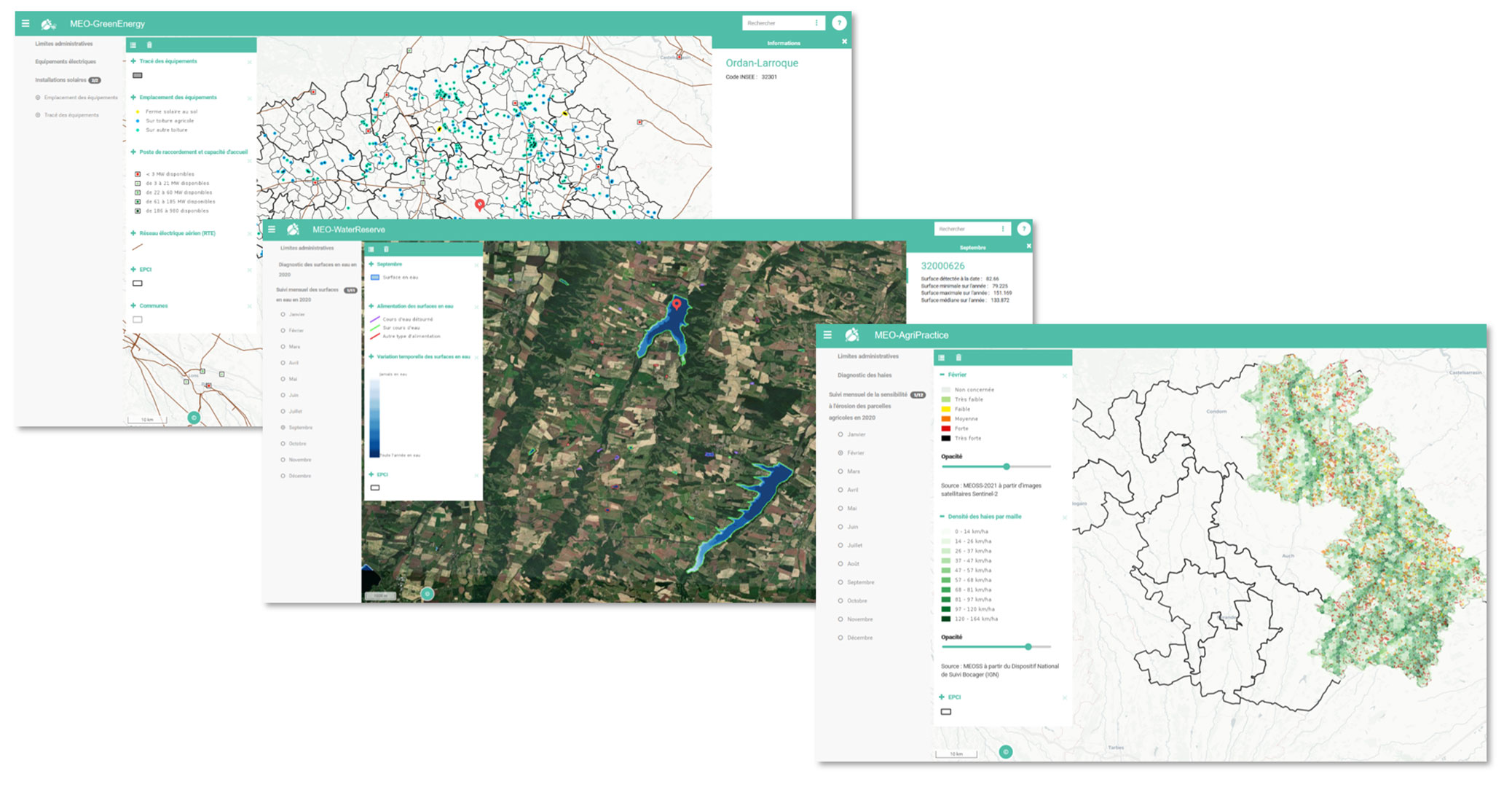Open MEO-GreenEnergy hamburger menu
Screen dimensions: 1512x787
point(25,23)
